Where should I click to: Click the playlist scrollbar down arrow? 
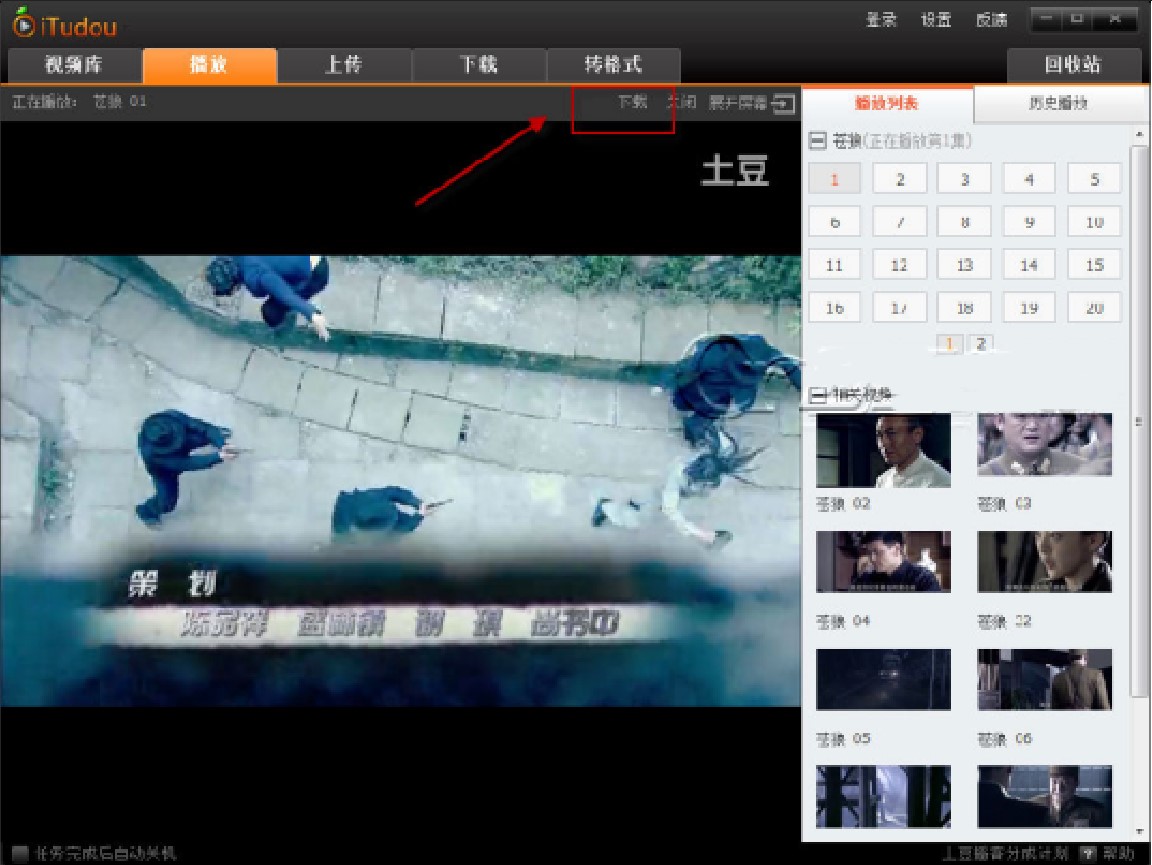[1140, 832]
